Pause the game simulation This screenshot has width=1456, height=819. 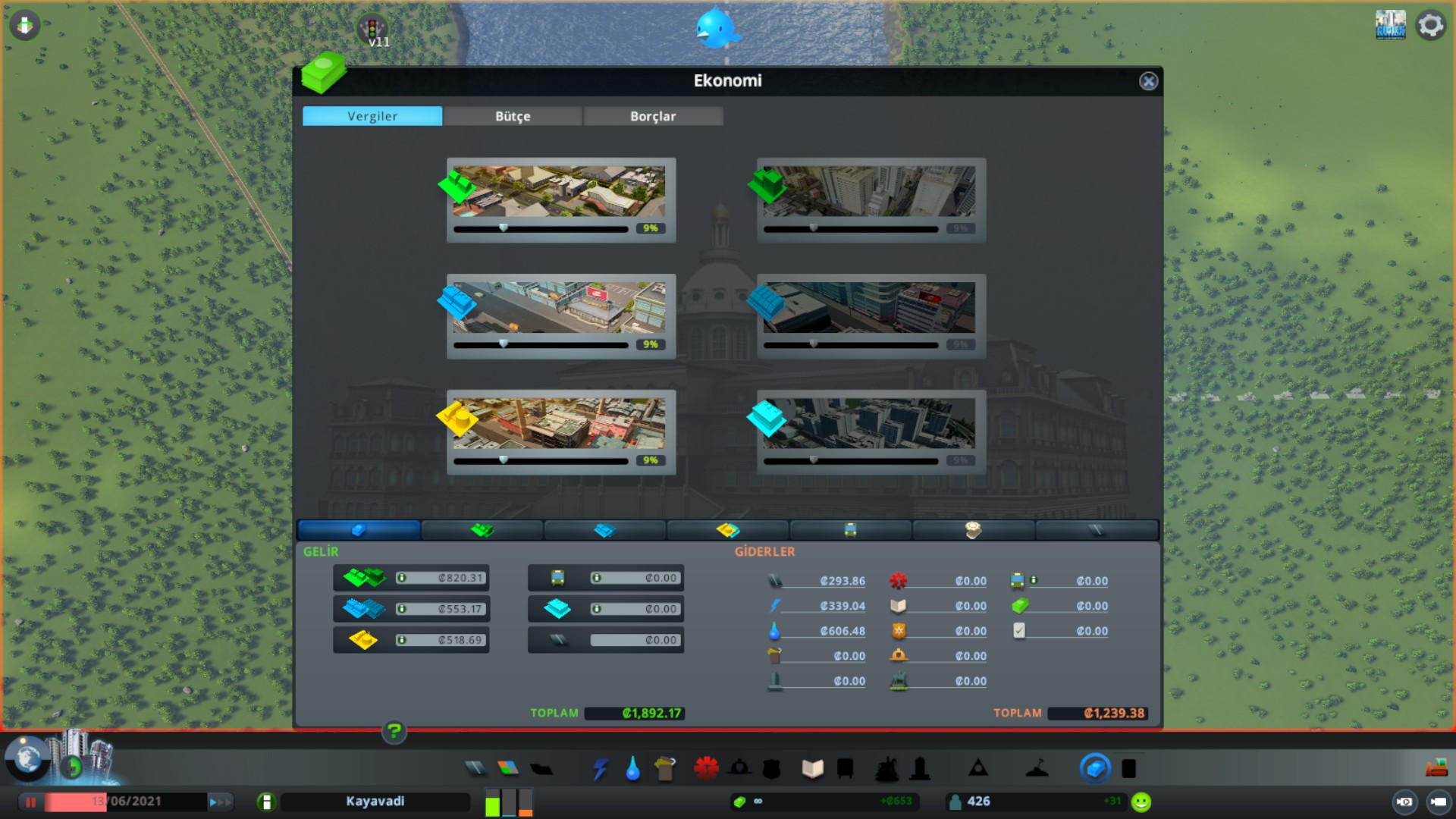(x=31, y=802)
